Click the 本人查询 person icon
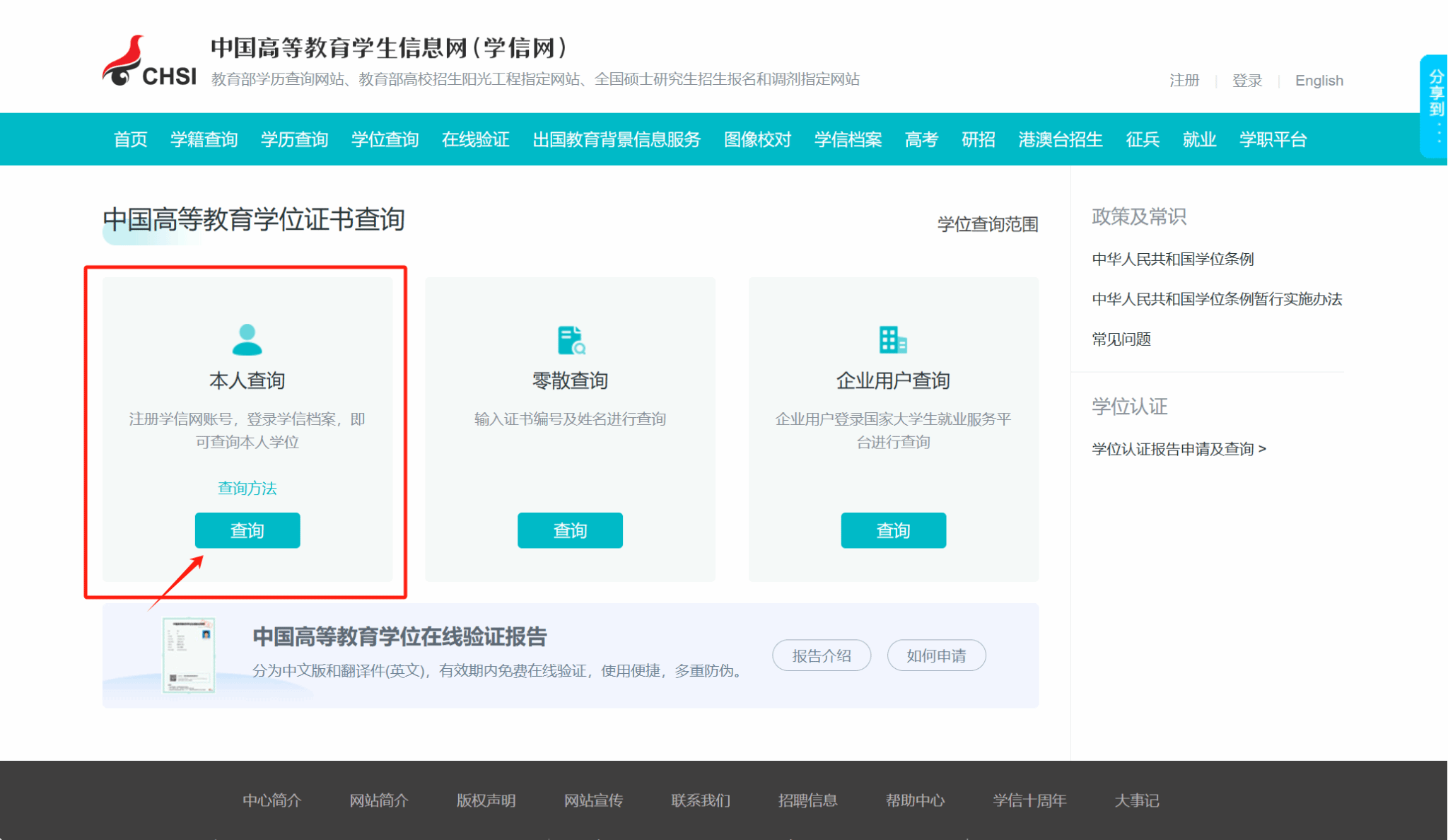This screenshot has height=840, width=1448. pos(247,339)
